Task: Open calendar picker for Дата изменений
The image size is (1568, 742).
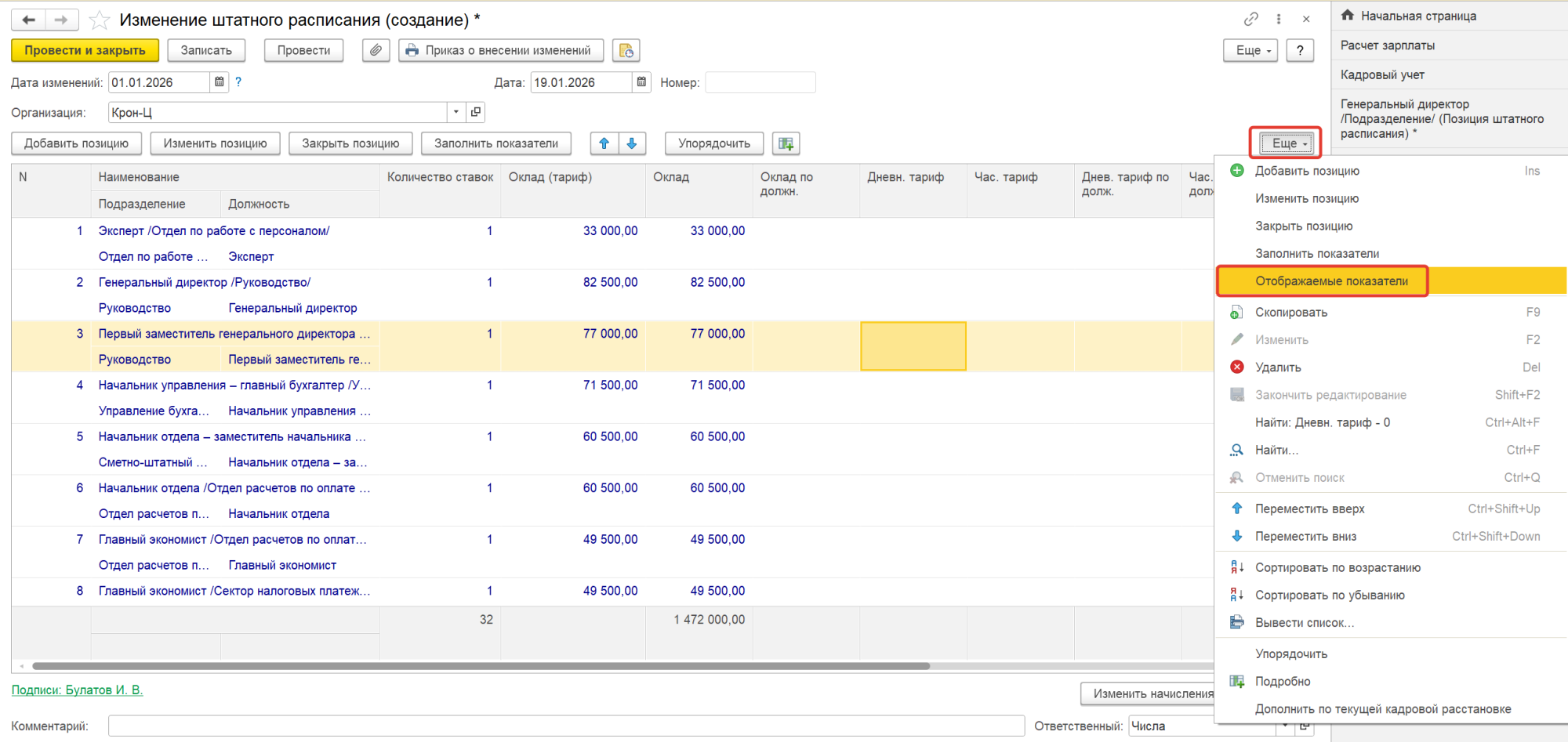Action: [x=220, y=82]
